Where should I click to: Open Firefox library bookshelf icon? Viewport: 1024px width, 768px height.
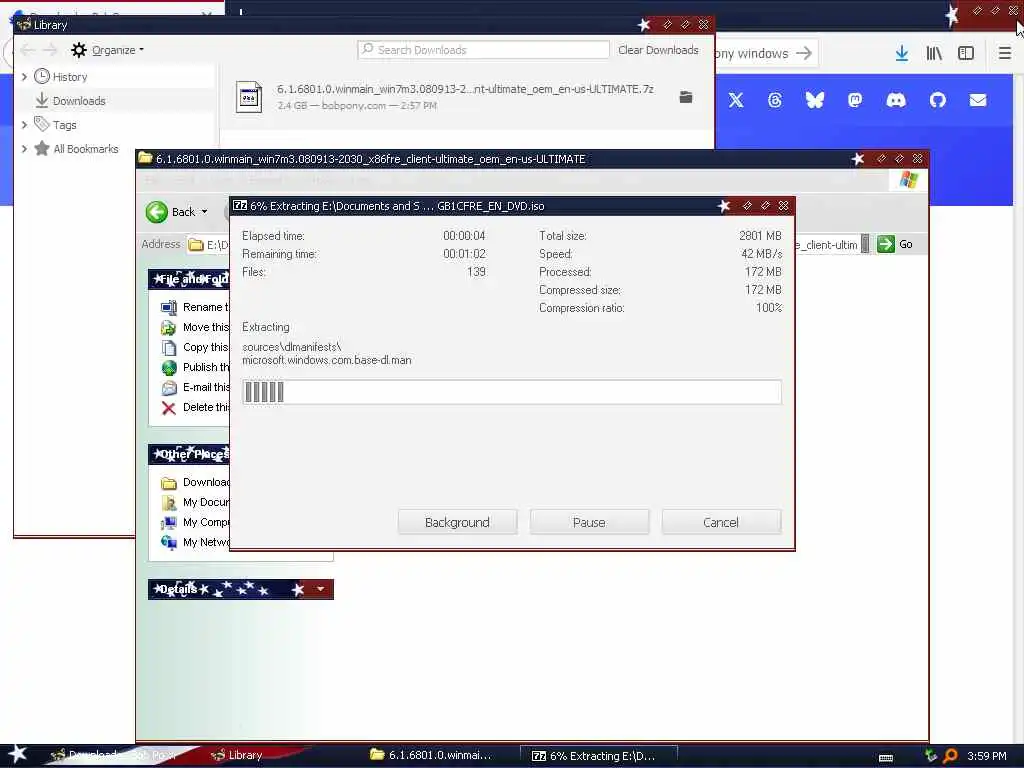click(x=934, y=54)
